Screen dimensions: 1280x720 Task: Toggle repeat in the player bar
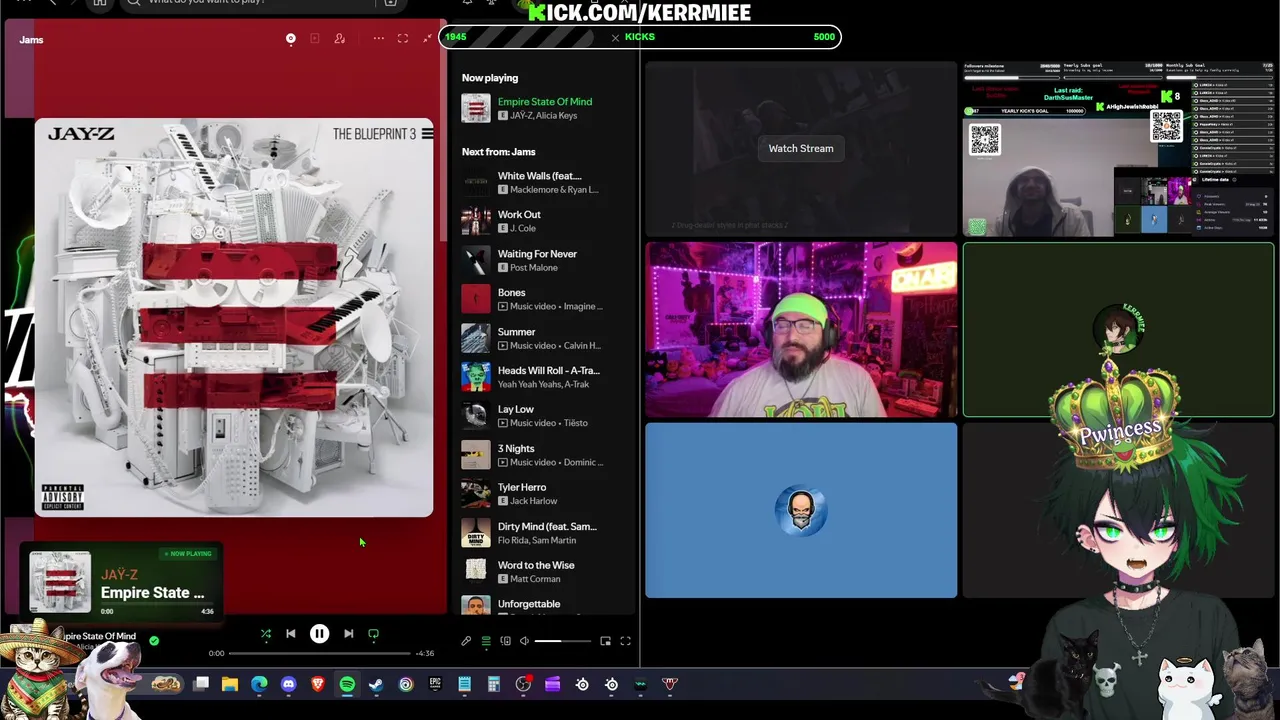point(374,634)
